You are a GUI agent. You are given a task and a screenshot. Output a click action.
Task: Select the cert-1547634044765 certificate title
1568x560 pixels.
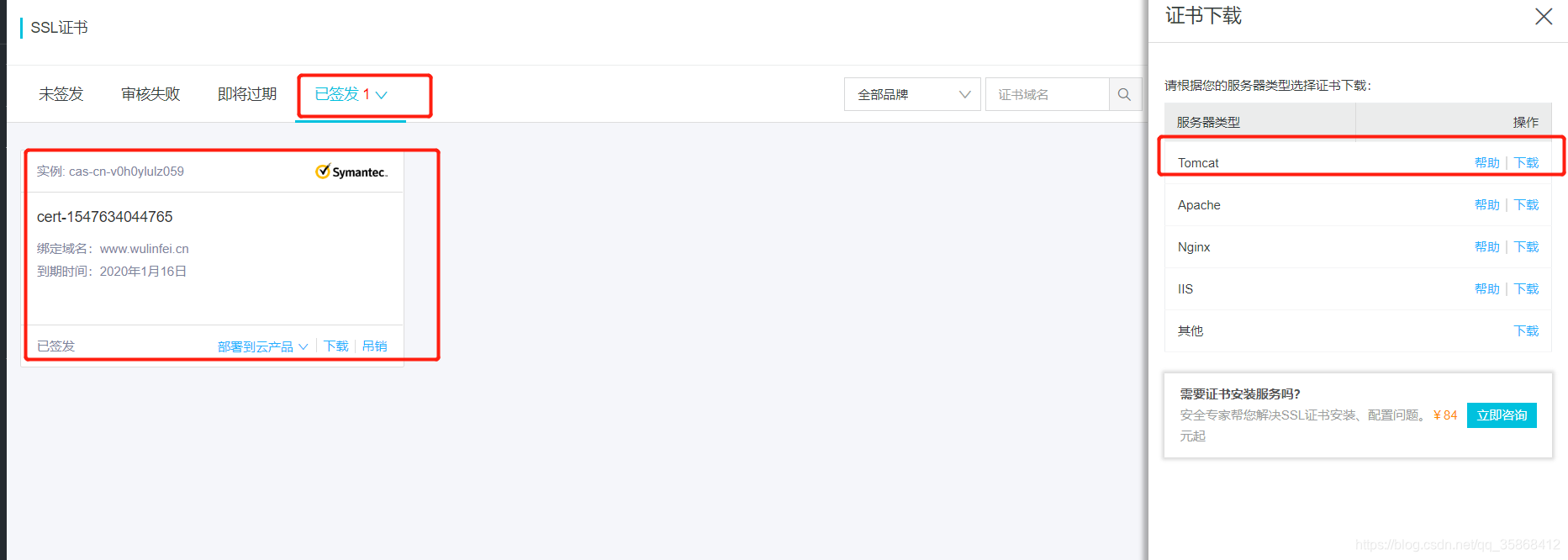pos(105,217)
